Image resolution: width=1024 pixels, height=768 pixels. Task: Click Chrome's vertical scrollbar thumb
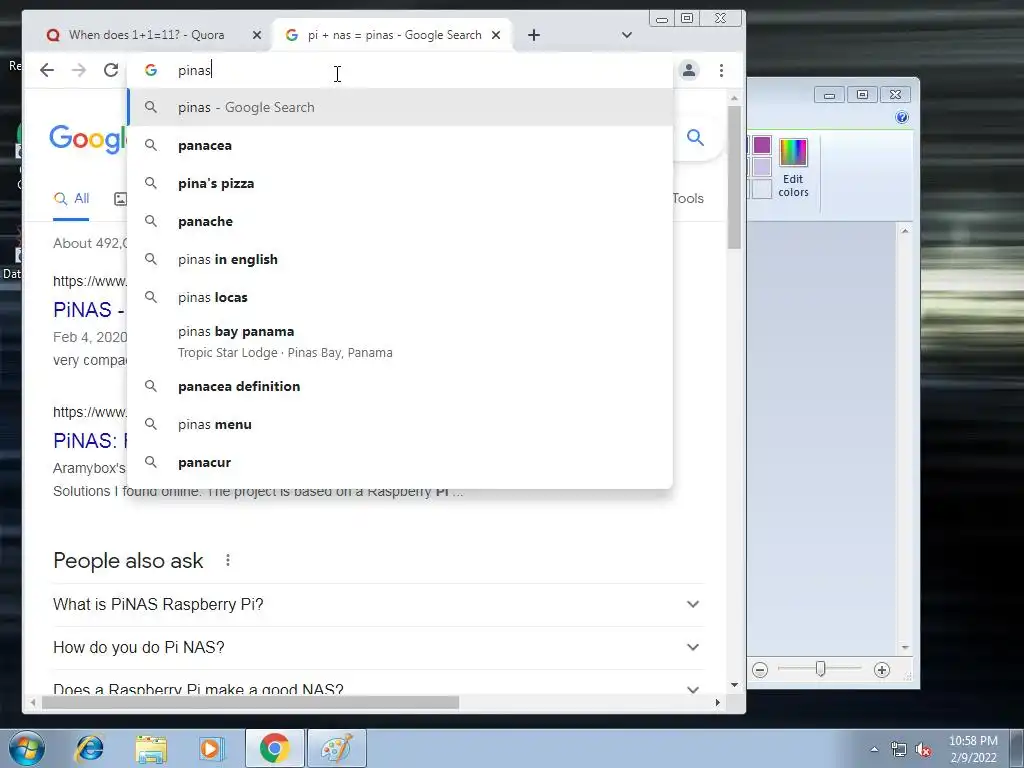click(734, 177)
